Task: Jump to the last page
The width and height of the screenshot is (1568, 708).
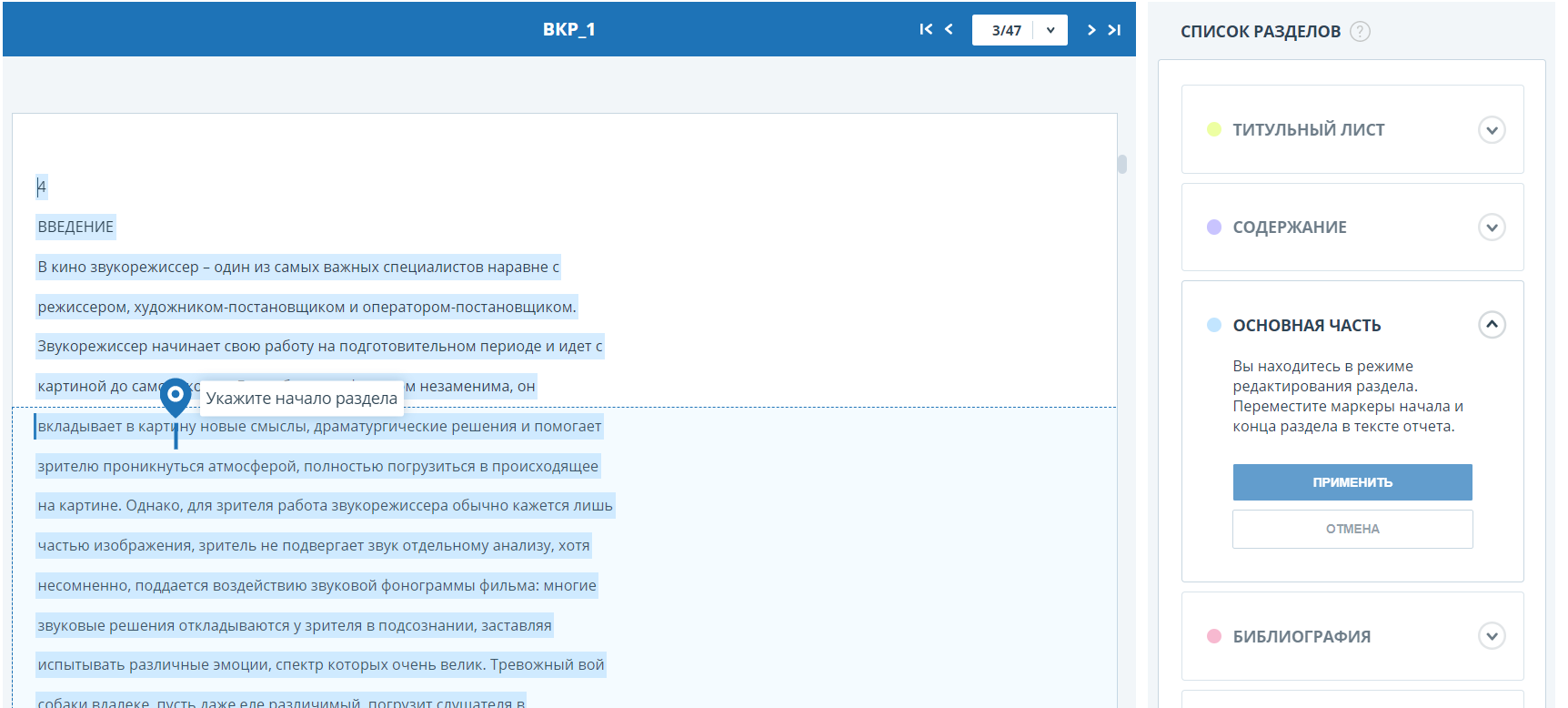Action: (x=1114, y=30)
